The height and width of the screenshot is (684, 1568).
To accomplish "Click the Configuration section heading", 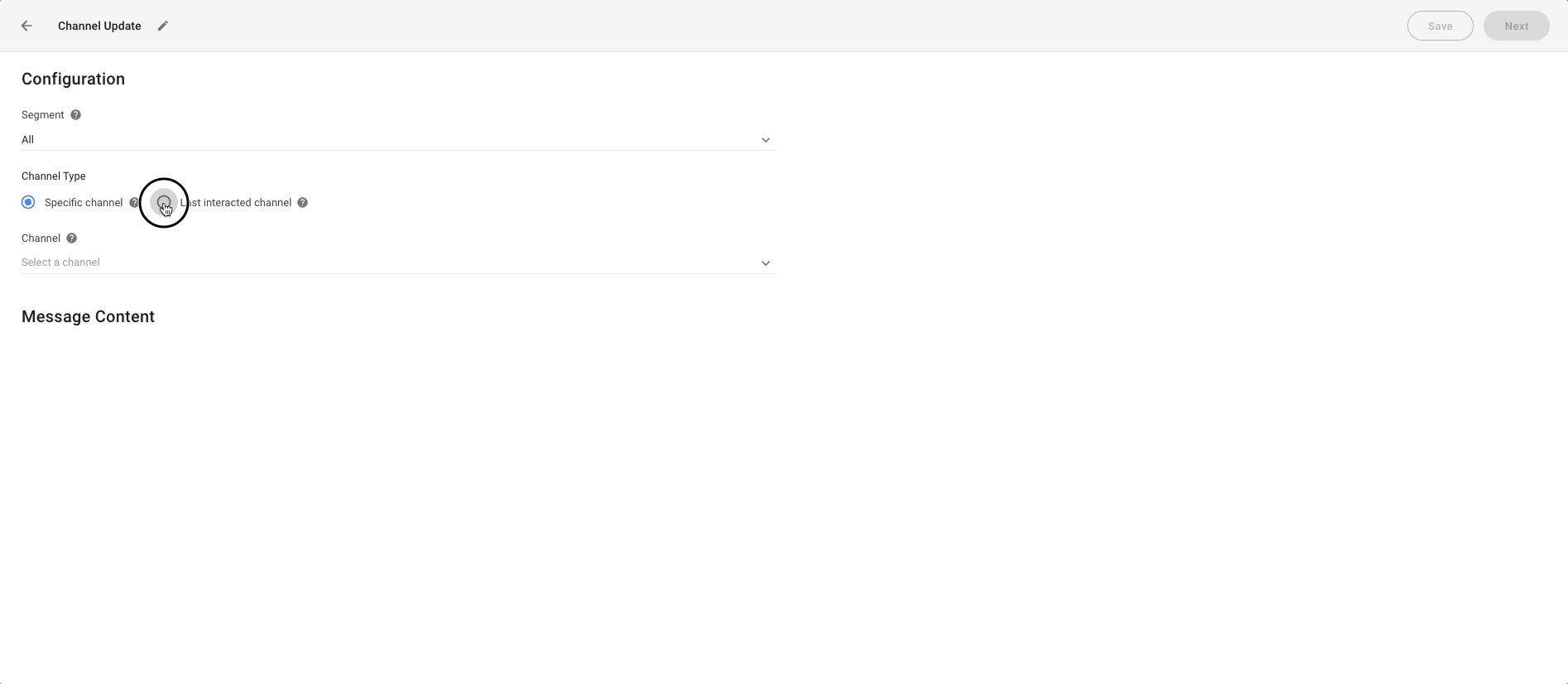I will [73, 79].
